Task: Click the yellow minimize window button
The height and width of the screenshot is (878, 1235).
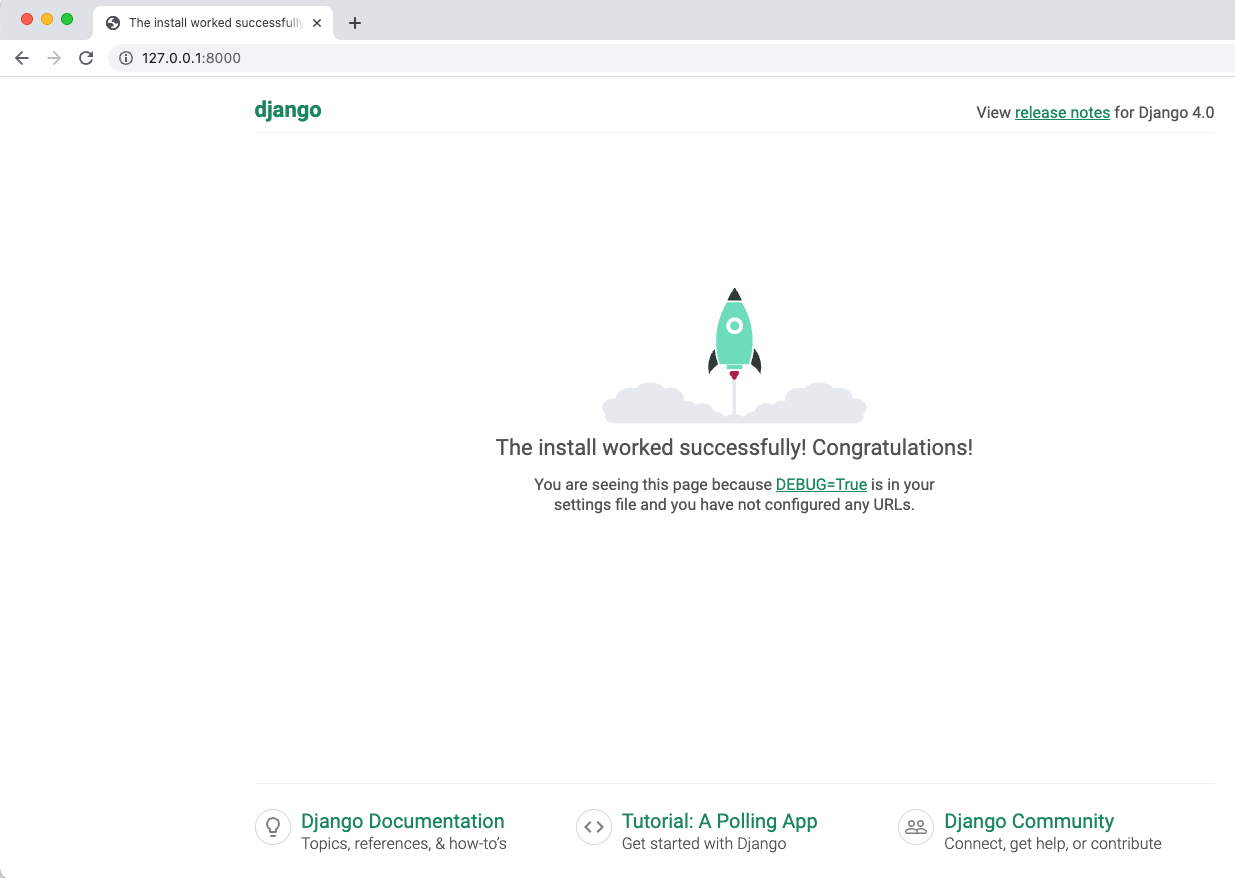Action: click(47, 19)
